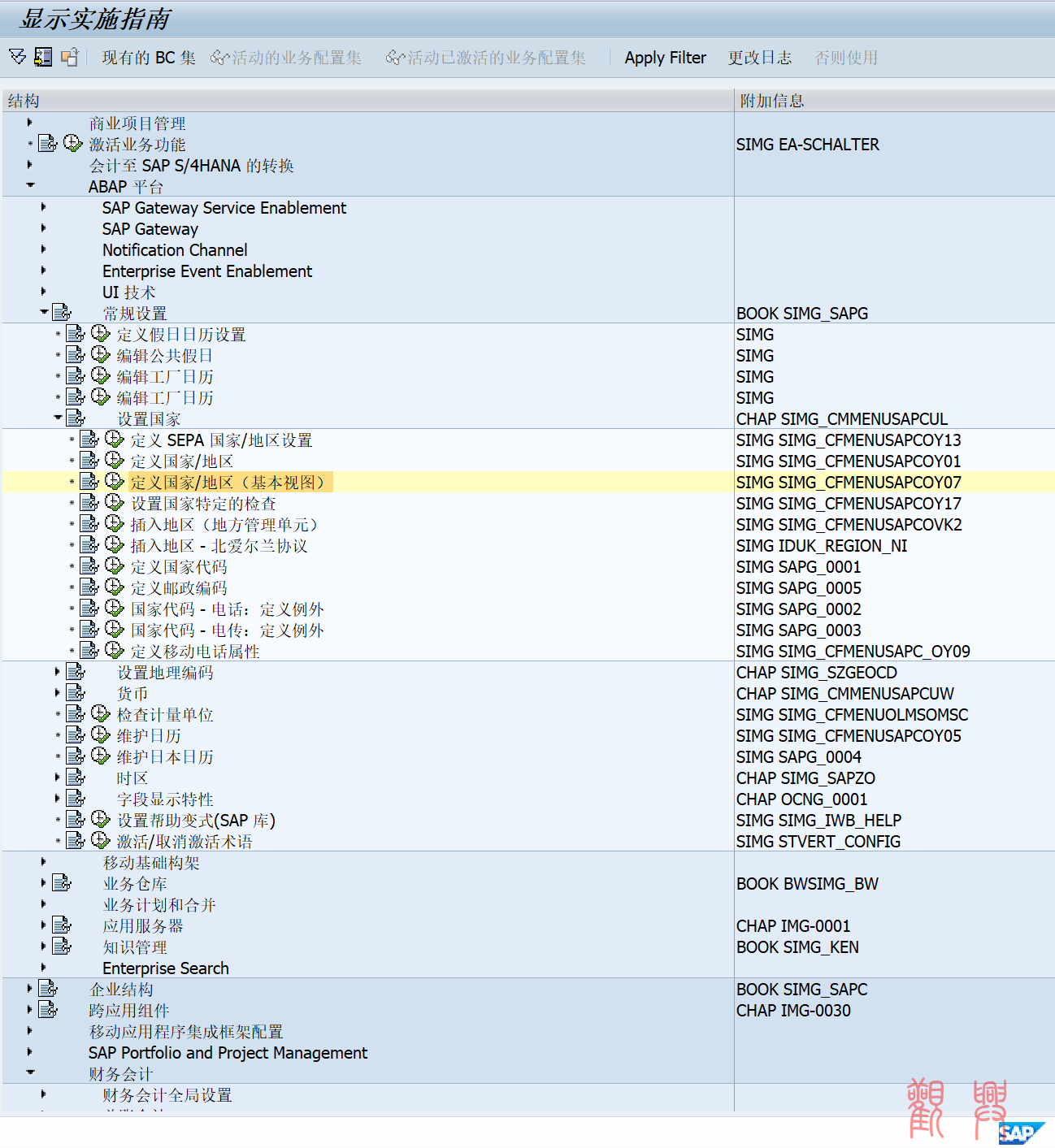This screenshot has height=1148, width=1055.
Task: Select the 移动应用程序集成框架配置 node
Action: 186,1032
